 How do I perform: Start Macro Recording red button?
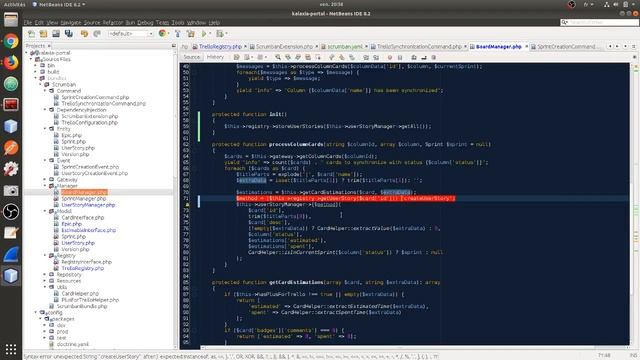tap(390, 58)
